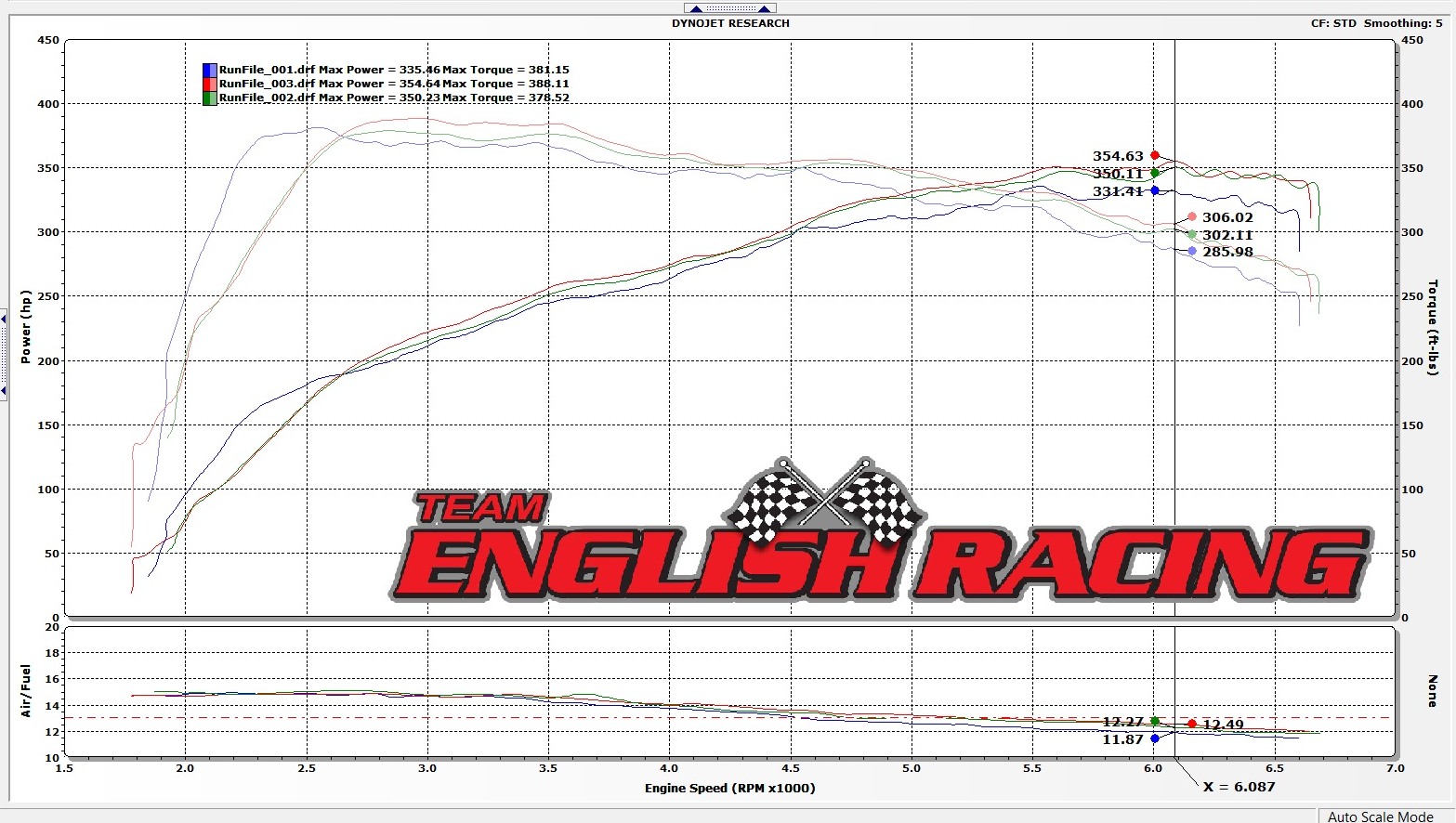Screen dimensions: 1456x823
Task: Click the red power marker dot at 354.63
Action: pos(1155,156)
